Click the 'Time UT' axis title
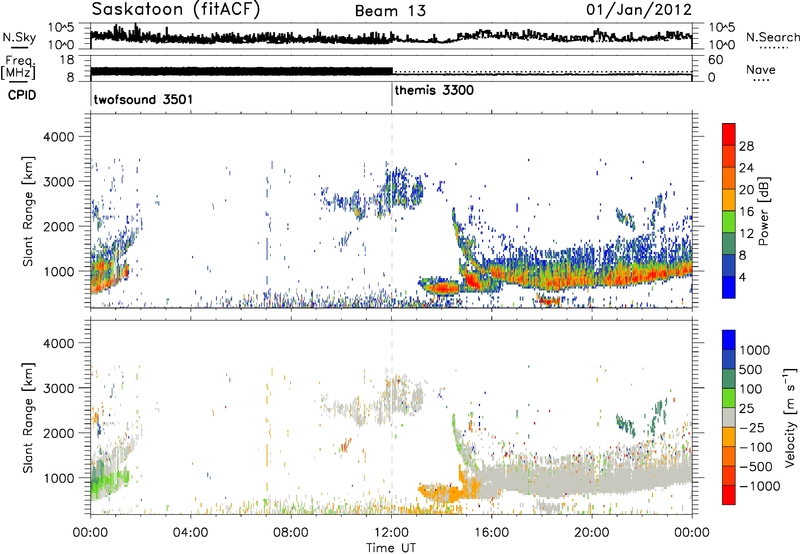 click(x=391, y=548)
